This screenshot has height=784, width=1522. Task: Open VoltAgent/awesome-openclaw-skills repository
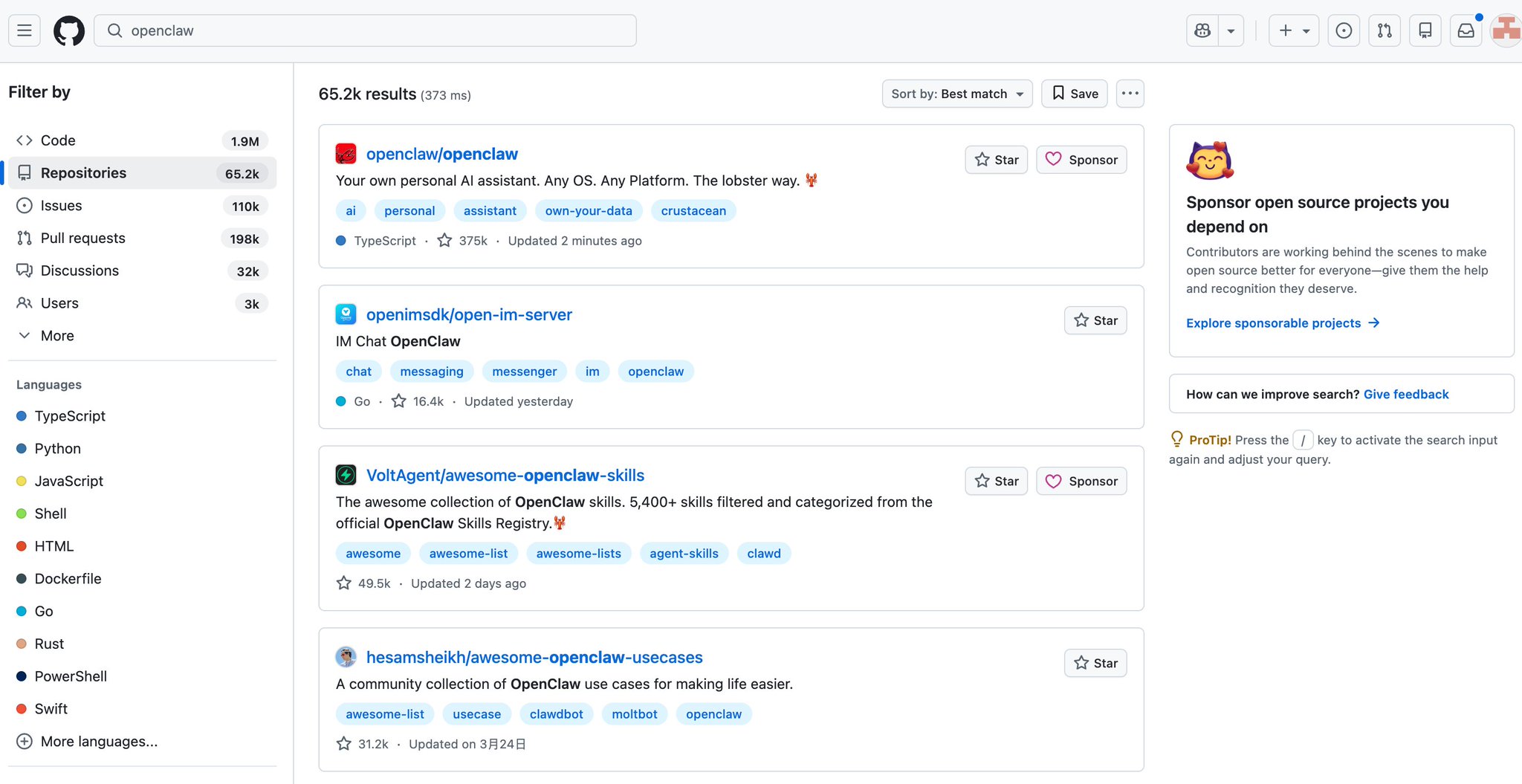(x=505, y=475)
